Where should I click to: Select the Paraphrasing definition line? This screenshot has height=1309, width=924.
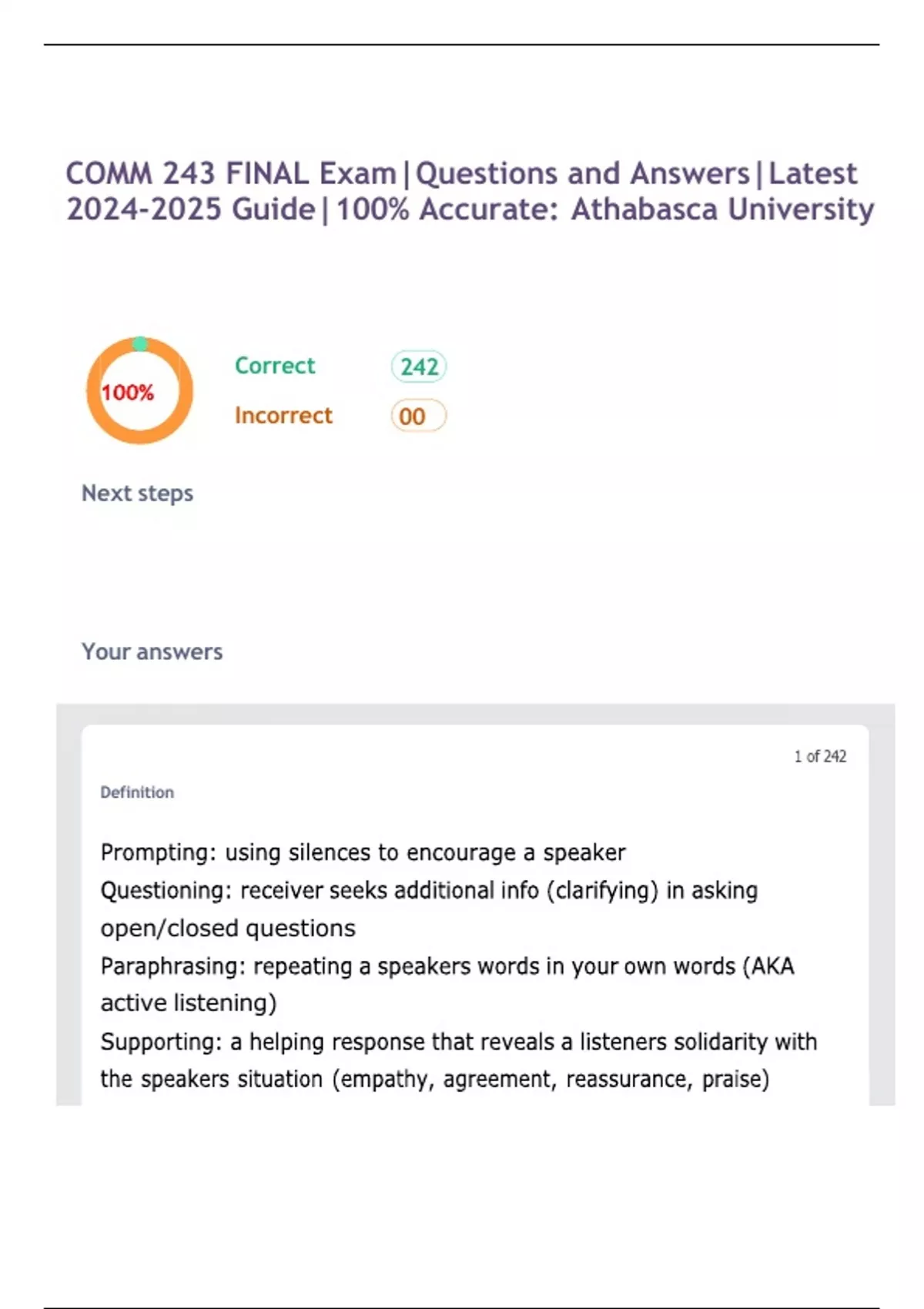pyautogui.click(x=447, y=966)
